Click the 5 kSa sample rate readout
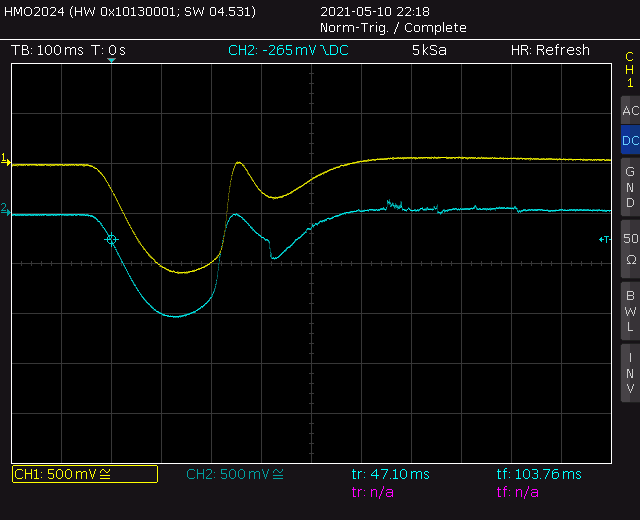The image size is (640, 520). point(429,50)
